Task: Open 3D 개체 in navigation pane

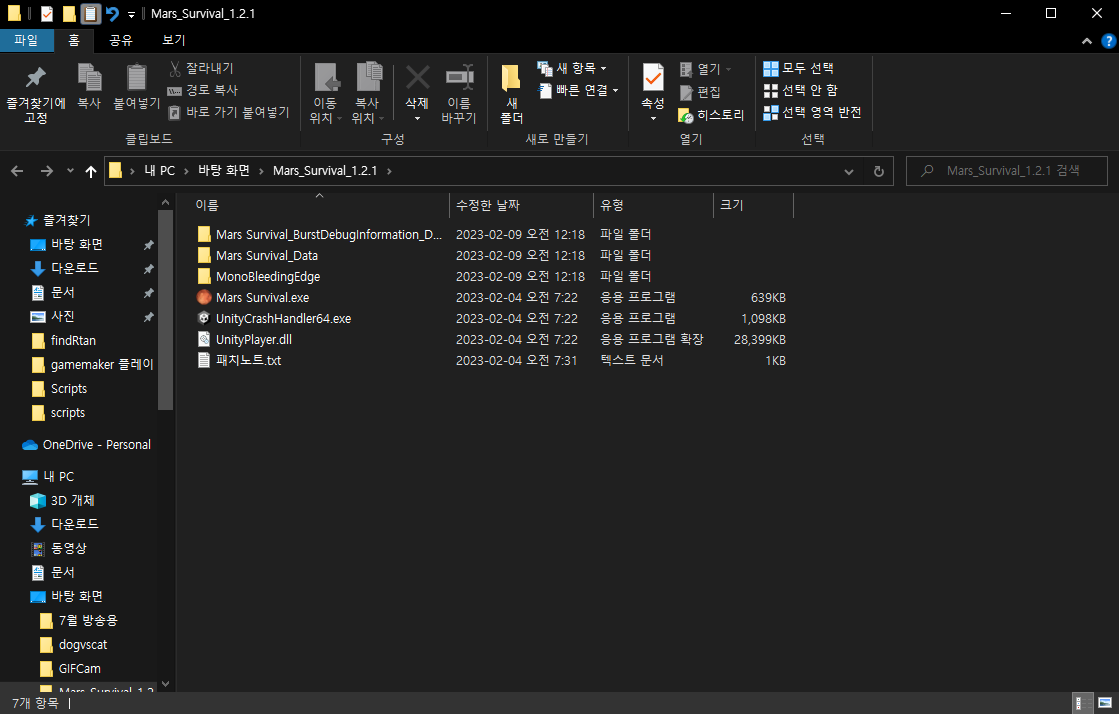Action: click(72, 501)
